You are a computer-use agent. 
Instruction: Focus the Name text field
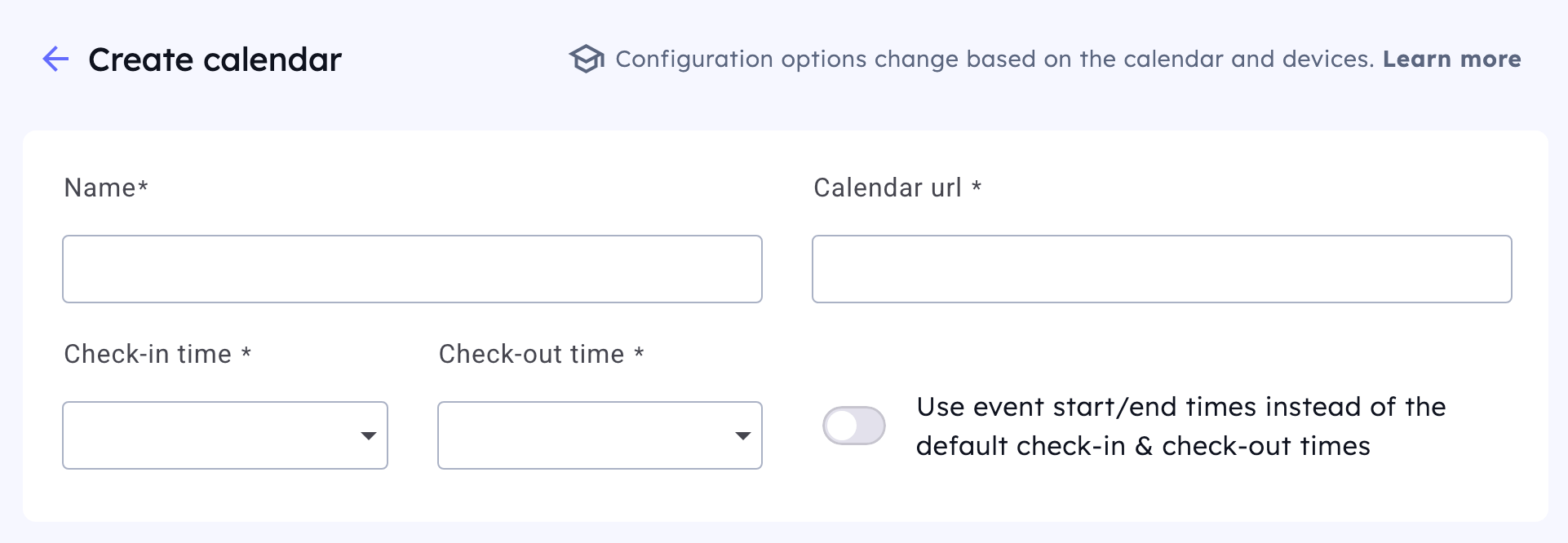[x=412, y=269]
